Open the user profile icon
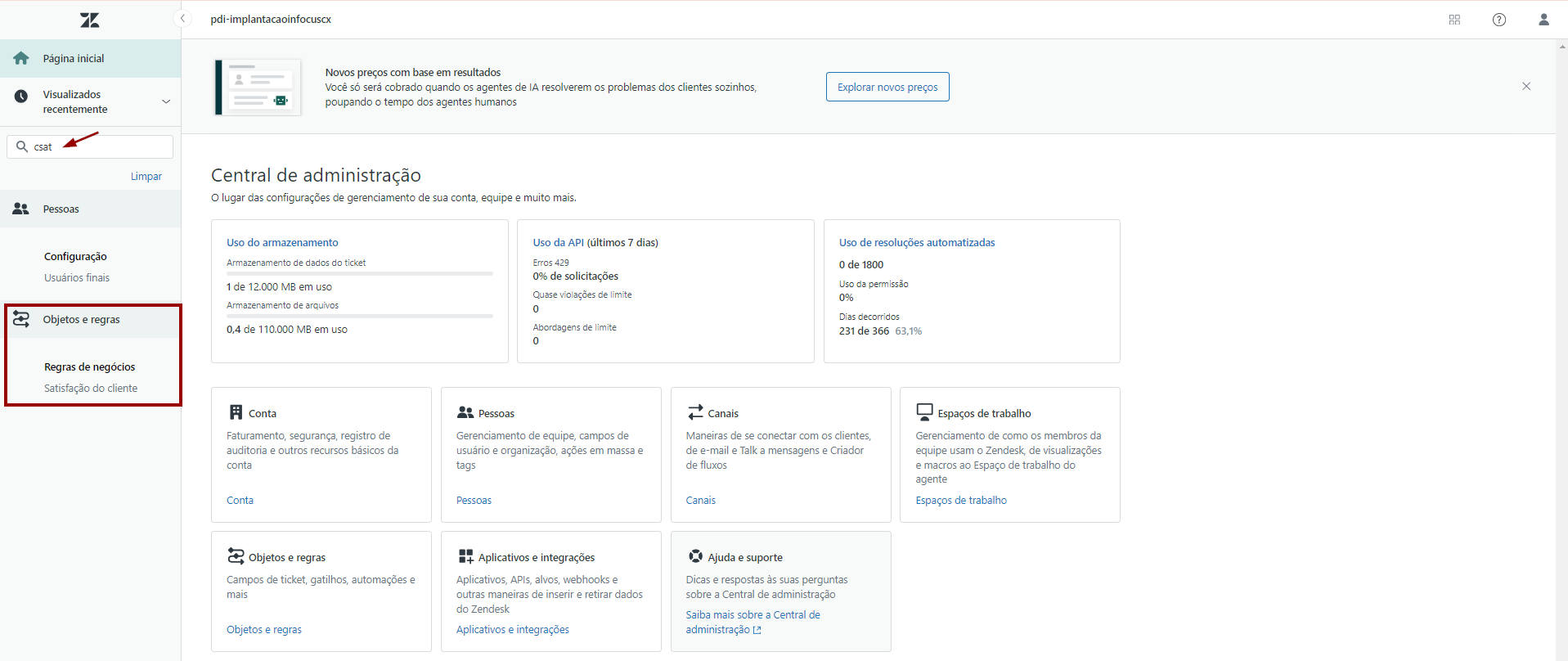 (1543, 20)
